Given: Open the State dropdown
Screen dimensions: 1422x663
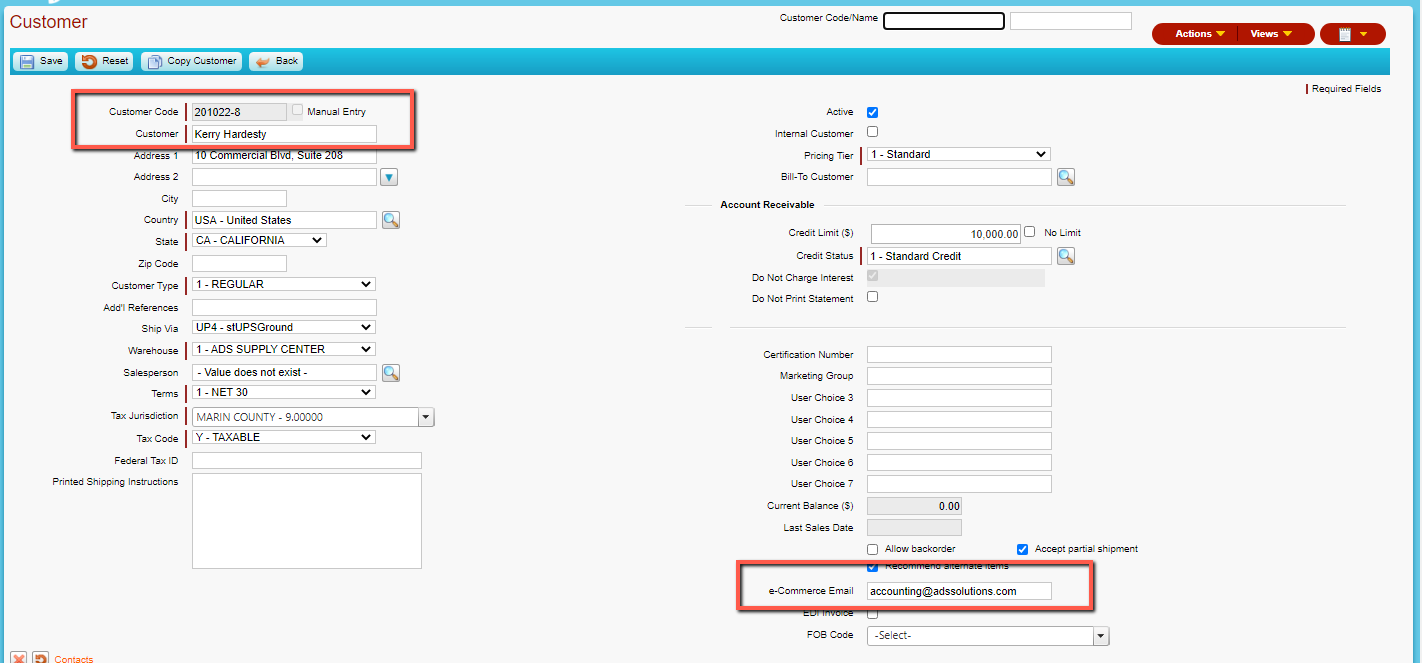Looking at the screenshot, I should (x=259, y=241).
